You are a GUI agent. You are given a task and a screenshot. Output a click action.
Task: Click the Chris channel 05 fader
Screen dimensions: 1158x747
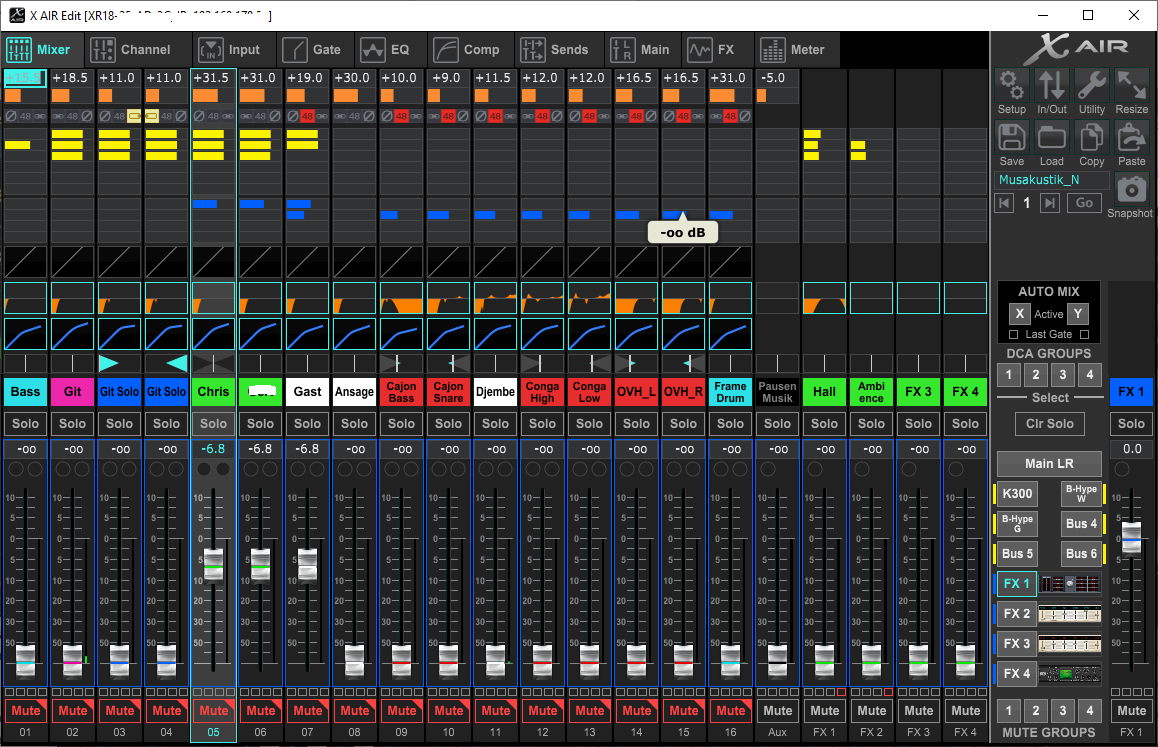pyautogui.click(x=213, y=564)
